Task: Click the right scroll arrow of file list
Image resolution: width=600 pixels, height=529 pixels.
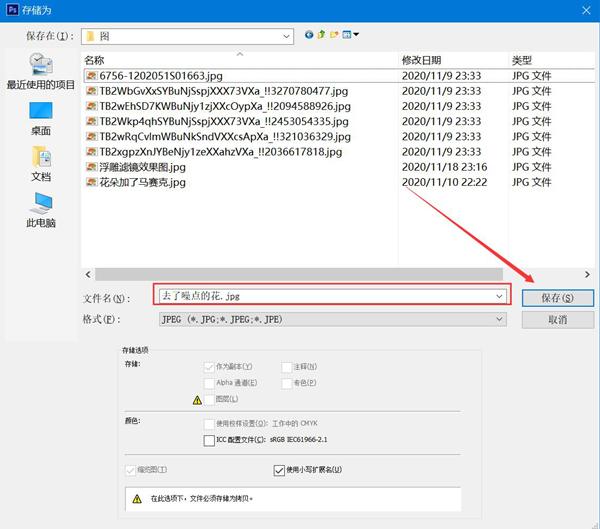Action: point(587,274)
